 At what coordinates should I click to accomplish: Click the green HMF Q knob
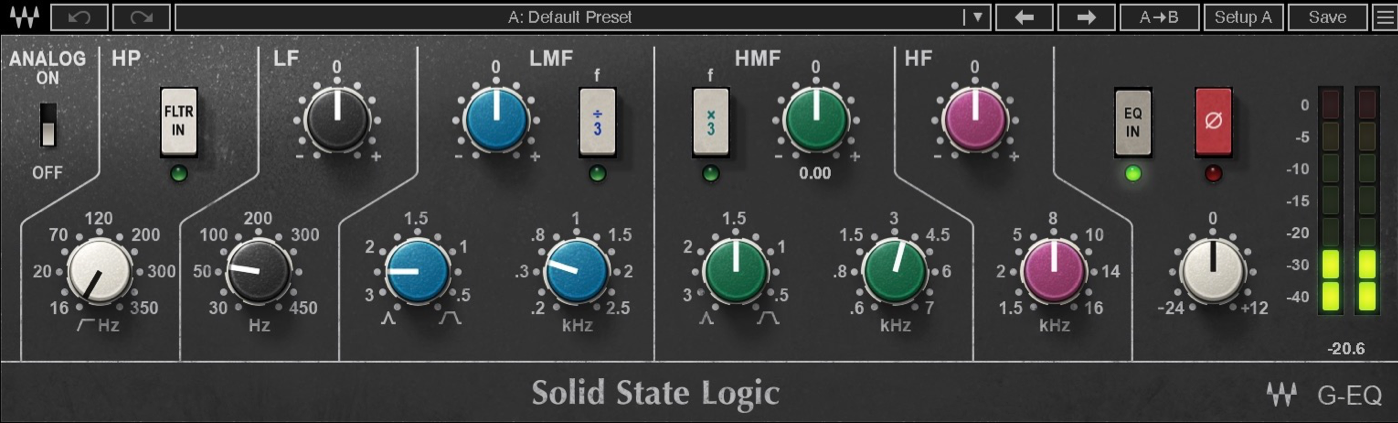[736, 271]
